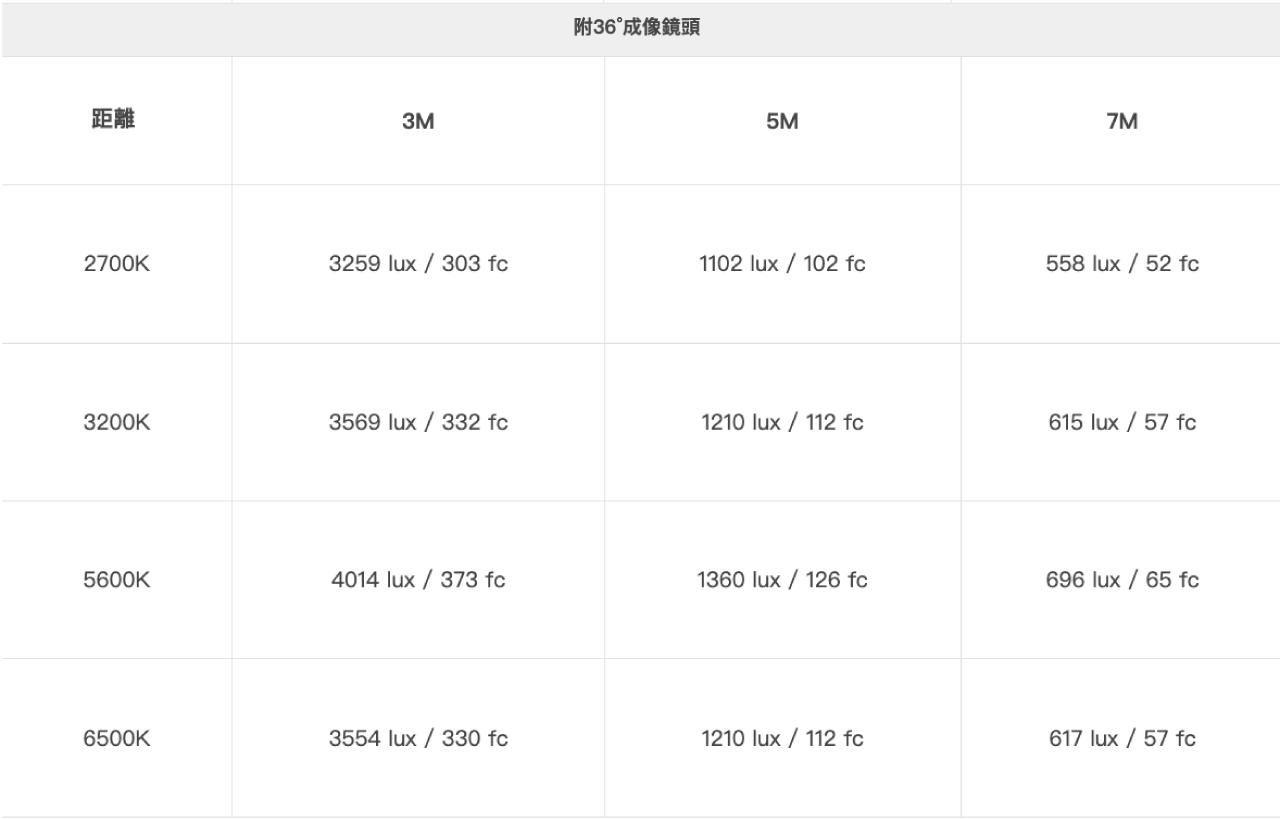Click the 615 lux / 57 fc cell
This screenshot has height=819, width=1280.
tap(1120, 422)
